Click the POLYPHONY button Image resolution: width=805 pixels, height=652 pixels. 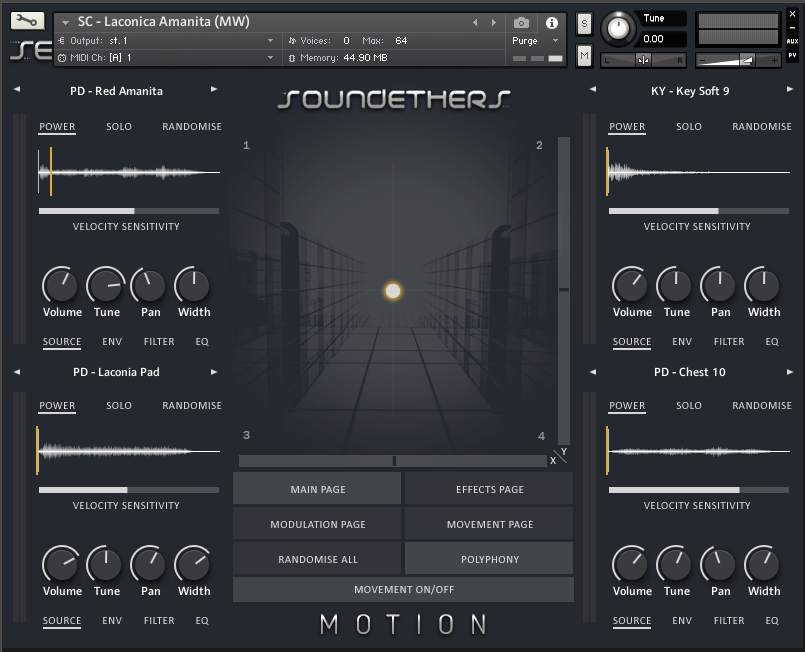(489, 559)
